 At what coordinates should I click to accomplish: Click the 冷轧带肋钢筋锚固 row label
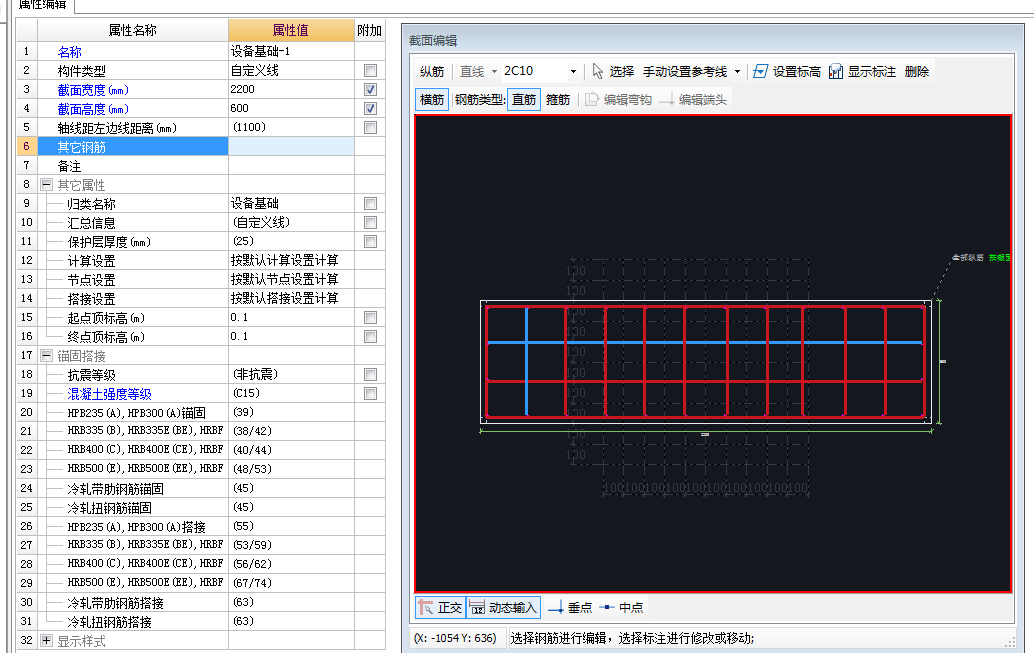click(115, 489)
